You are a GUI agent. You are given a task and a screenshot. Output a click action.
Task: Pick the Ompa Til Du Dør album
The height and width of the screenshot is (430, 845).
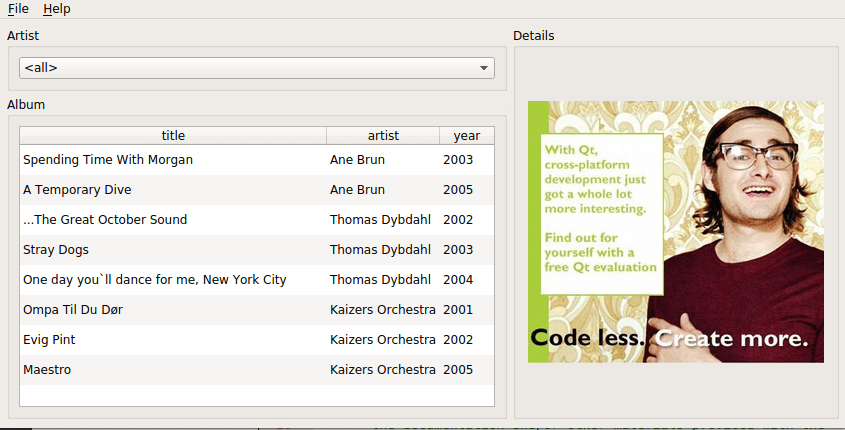coord(73,310)
